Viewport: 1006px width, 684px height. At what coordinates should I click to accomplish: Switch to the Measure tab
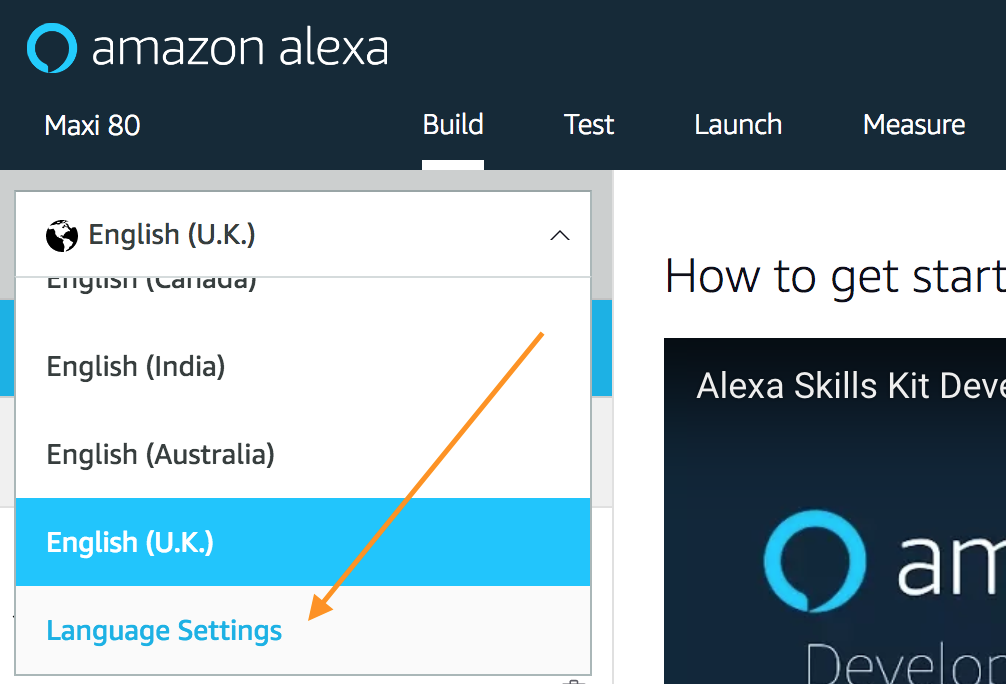[913, 125]
